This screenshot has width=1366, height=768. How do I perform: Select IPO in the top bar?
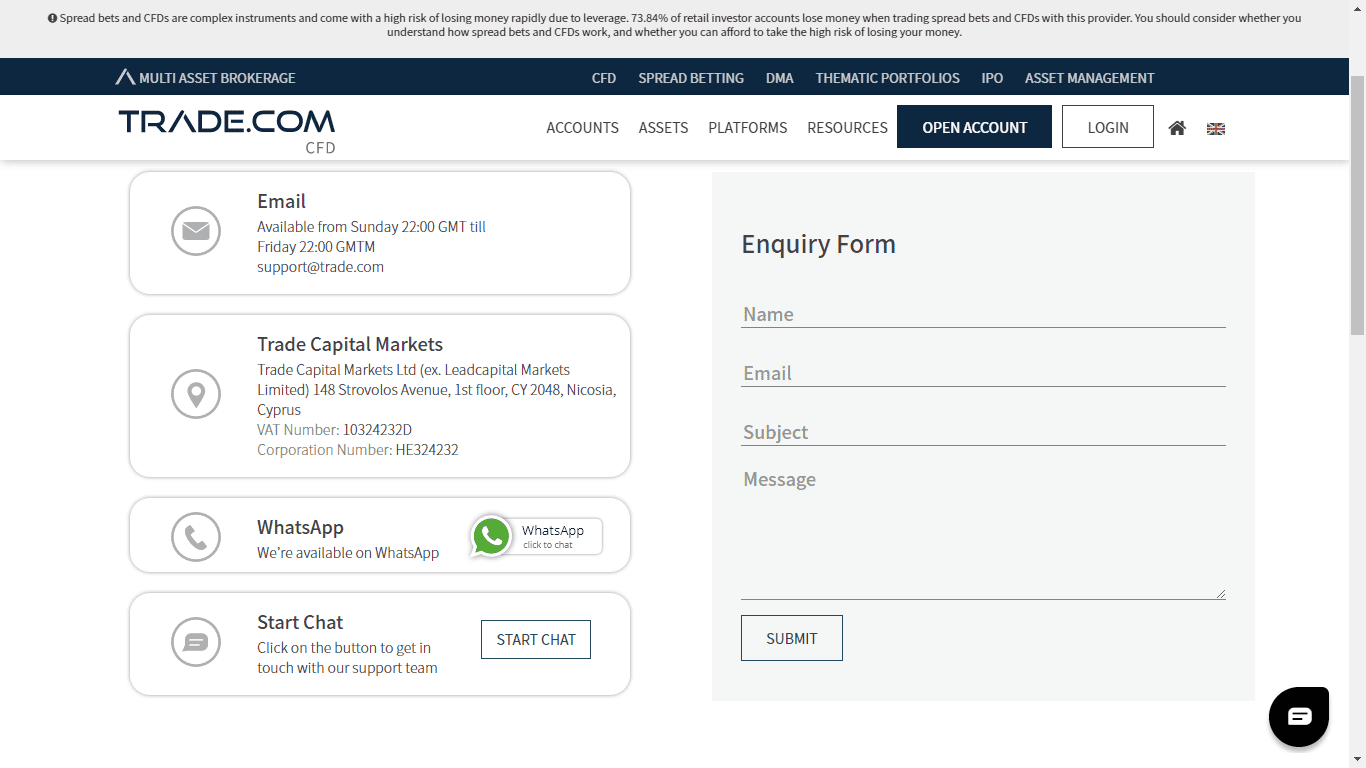pyautogui.click(x=992, y=78)
